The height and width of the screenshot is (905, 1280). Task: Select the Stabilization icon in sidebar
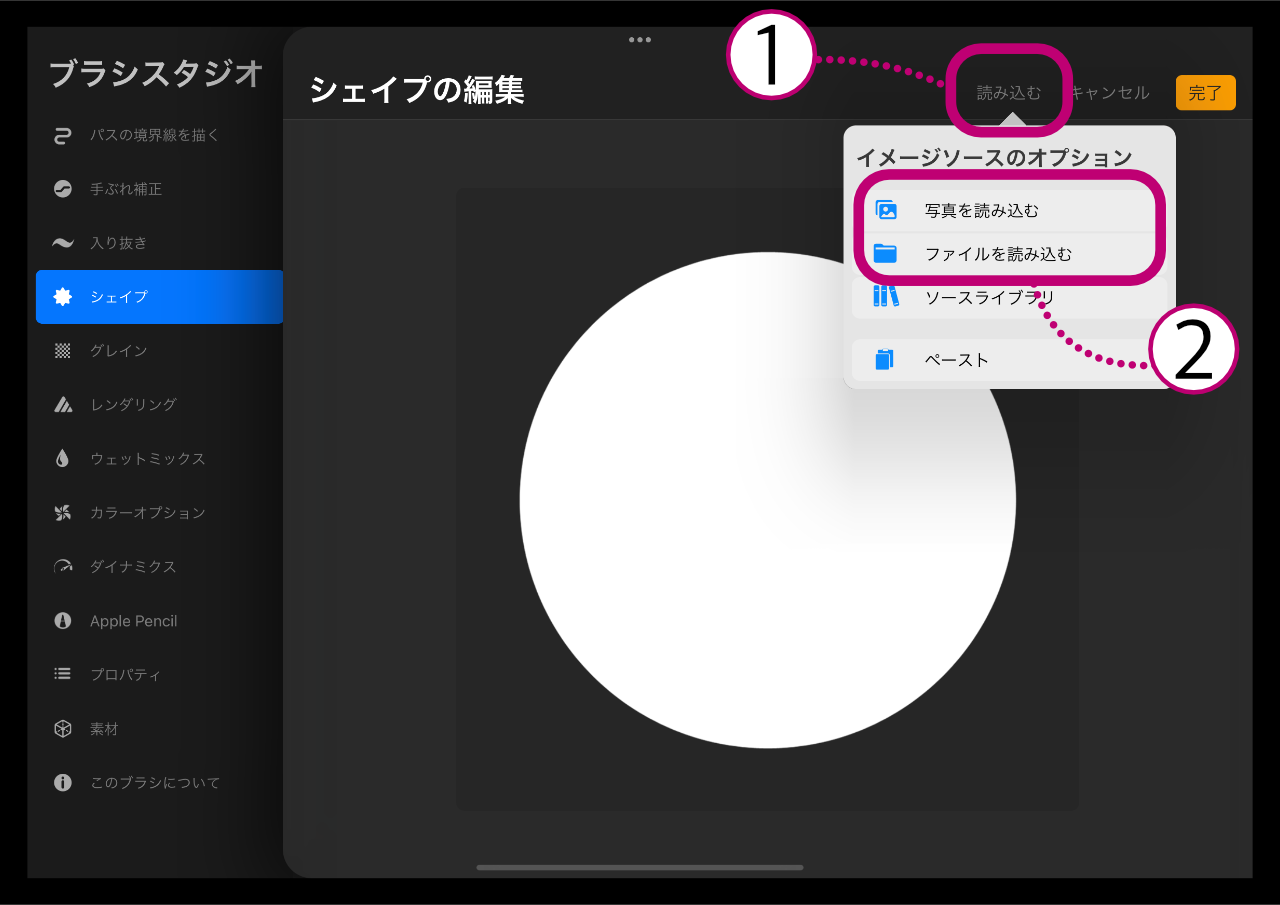(x=63, y=189)
